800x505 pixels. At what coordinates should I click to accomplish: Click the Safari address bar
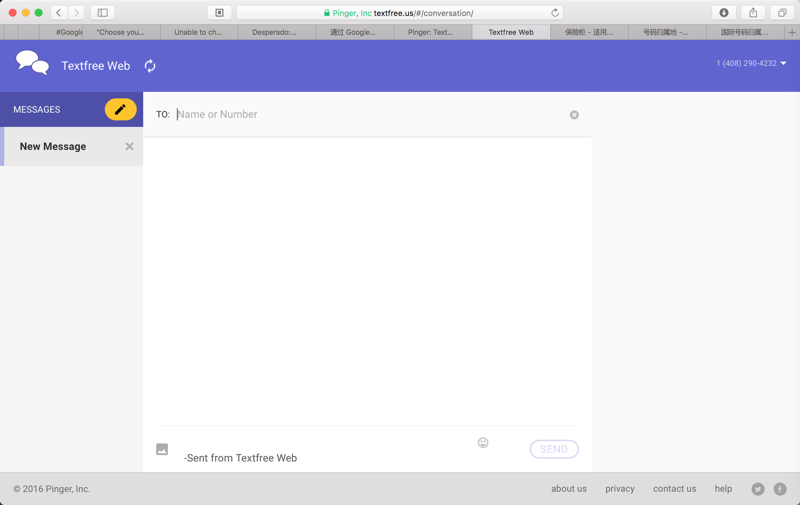click(399, 13)
